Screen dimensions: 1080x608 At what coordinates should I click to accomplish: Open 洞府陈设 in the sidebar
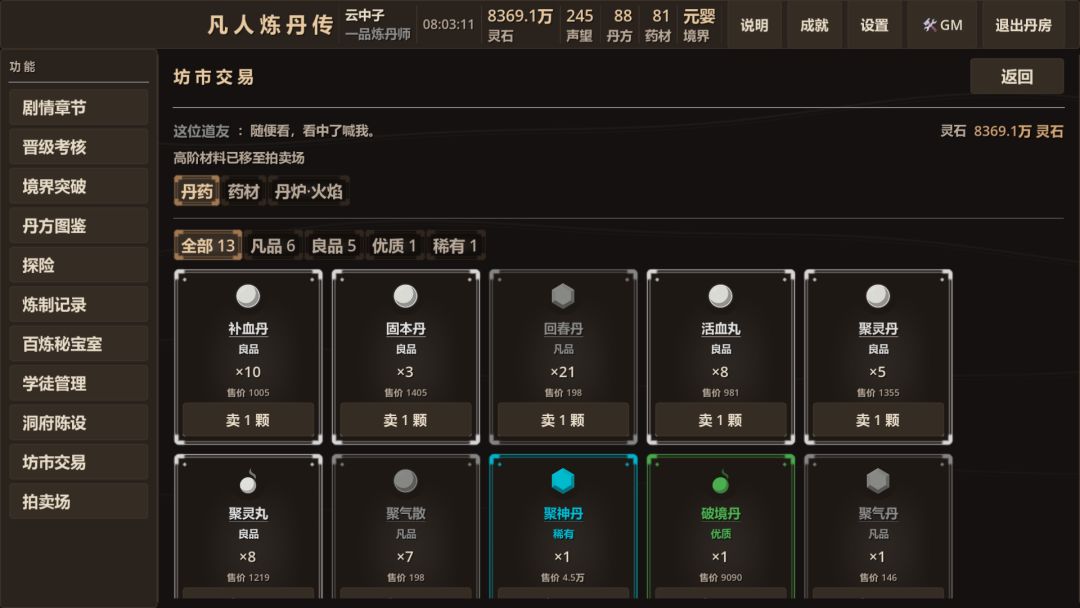tap(79, 423)
